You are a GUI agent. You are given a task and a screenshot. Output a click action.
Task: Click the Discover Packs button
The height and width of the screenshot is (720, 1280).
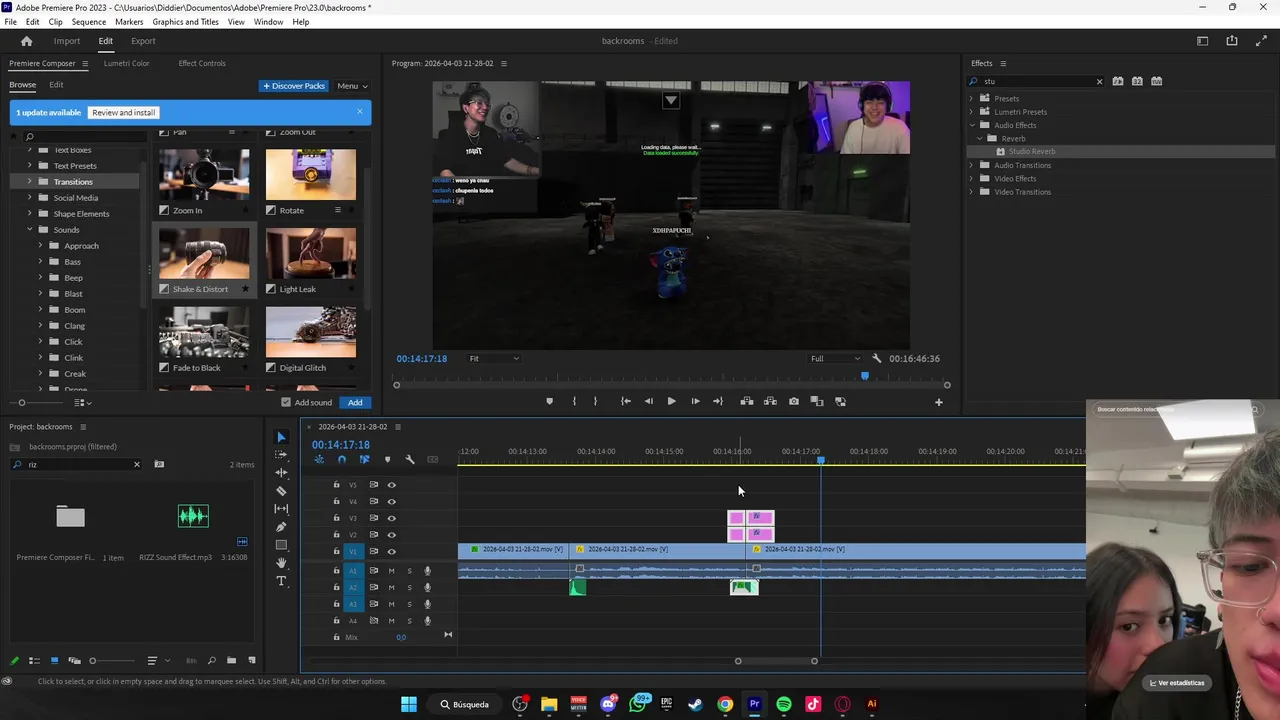[x=294, y=86]
